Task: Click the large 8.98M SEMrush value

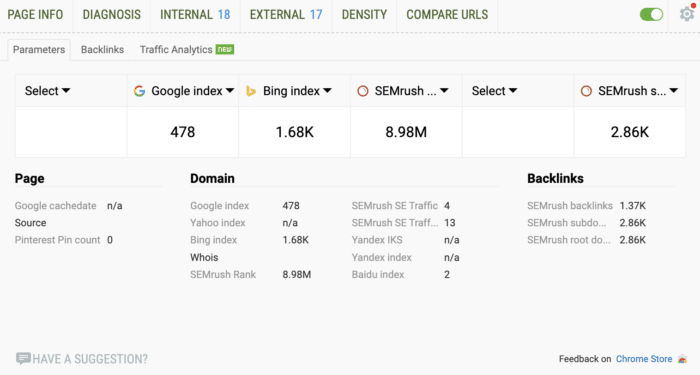Action: 406,132
